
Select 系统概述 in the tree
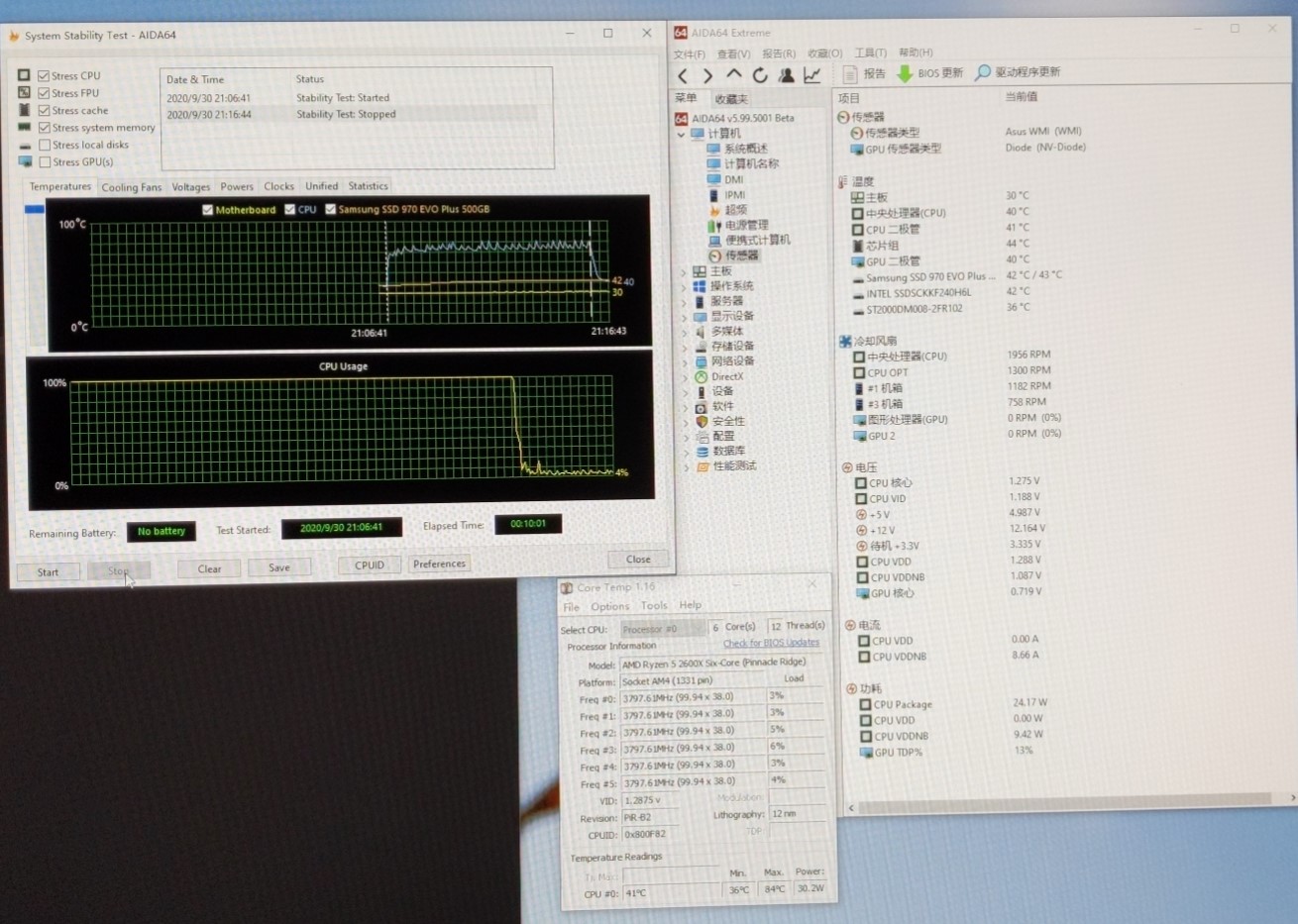click(745, 149)
